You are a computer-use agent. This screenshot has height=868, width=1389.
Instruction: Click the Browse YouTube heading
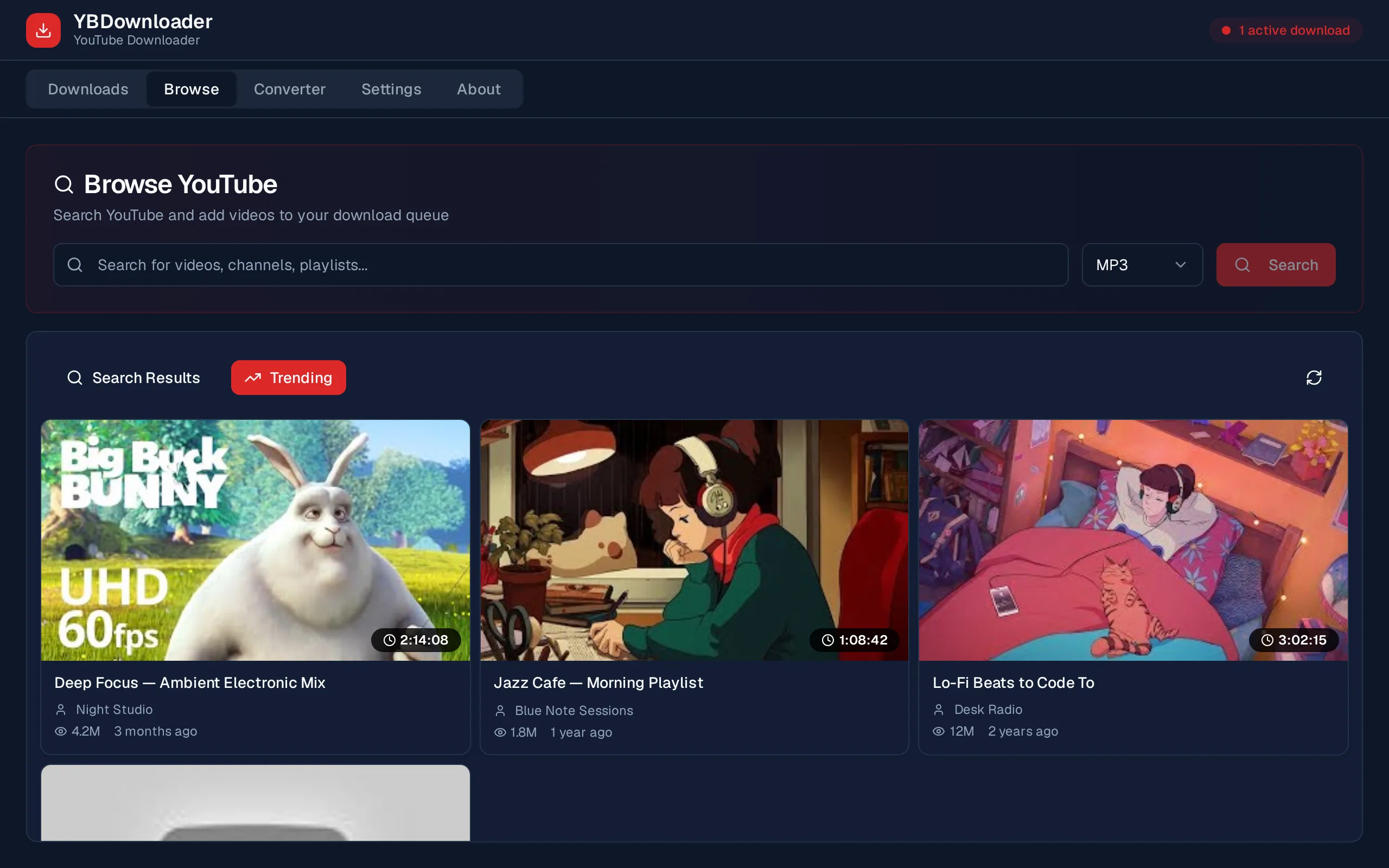pos(181,184)
